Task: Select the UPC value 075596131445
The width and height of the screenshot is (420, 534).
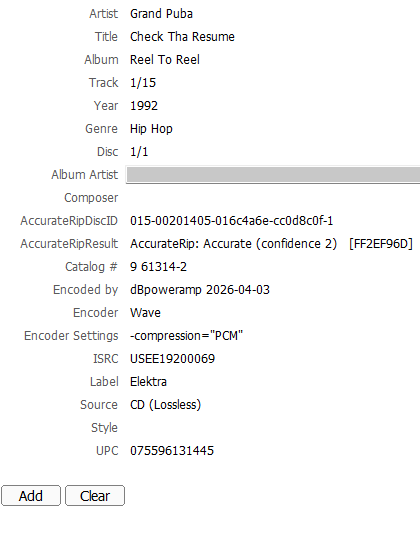Action: tap(172, 451)
